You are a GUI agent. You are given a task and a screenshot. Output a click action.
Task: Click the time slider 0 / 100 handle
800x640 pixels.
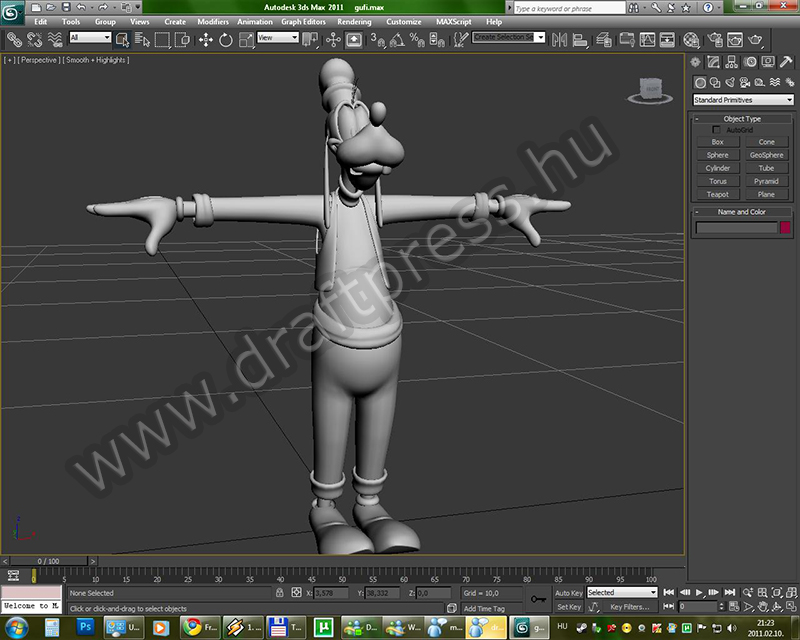tap(48, 561)
